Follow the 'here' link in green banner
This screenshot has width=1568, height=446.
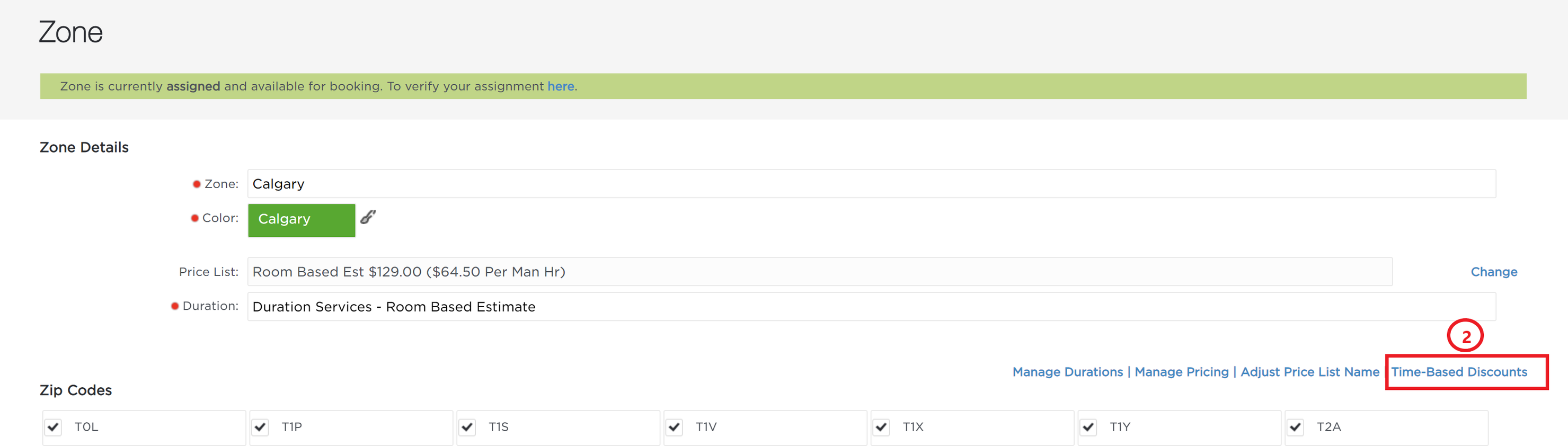point(560,86)
